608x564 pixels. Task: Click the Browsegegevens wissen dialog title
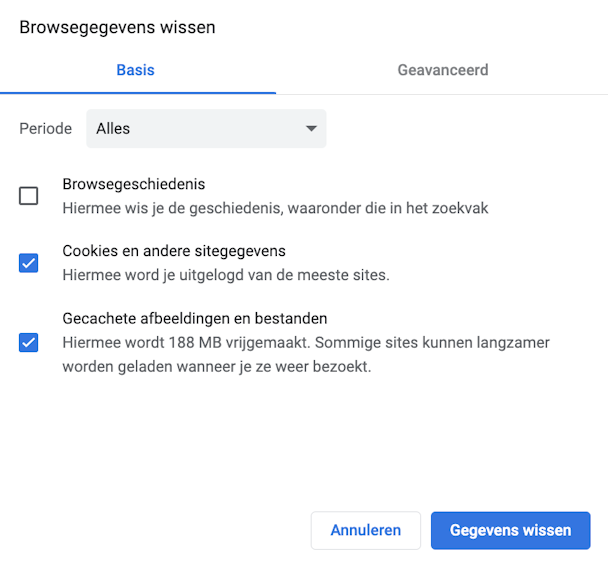coord(117,28)
